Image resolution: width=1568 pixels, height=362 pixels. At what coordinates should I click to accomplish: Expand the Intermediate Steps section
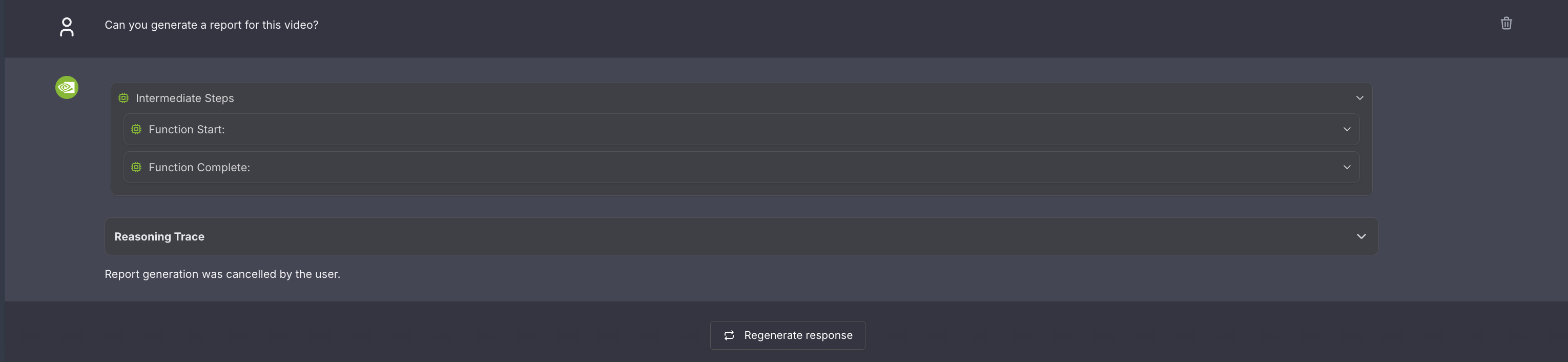tap(1361, 97)
